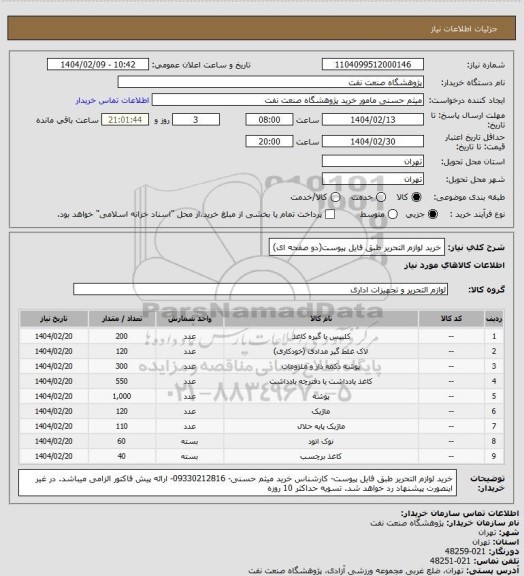Image resolution: width=524 pixels, height=576 pixels.
Task: Select the جزیی purchase type radio
Action: pyautogui.click(x=433, y=214)
